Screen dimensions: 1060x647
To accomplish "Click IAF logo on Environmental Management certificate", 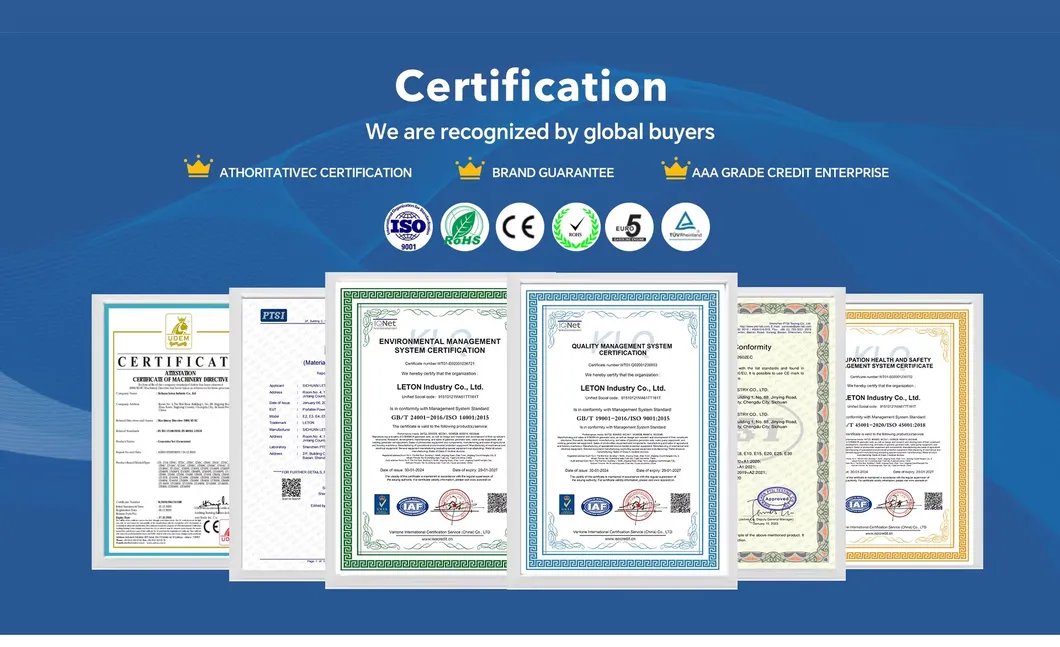I will point(412,506).
